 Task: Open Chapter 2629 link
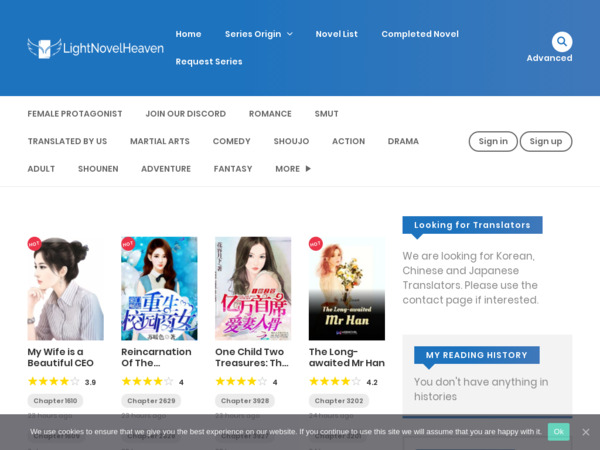tap(151, 401)
